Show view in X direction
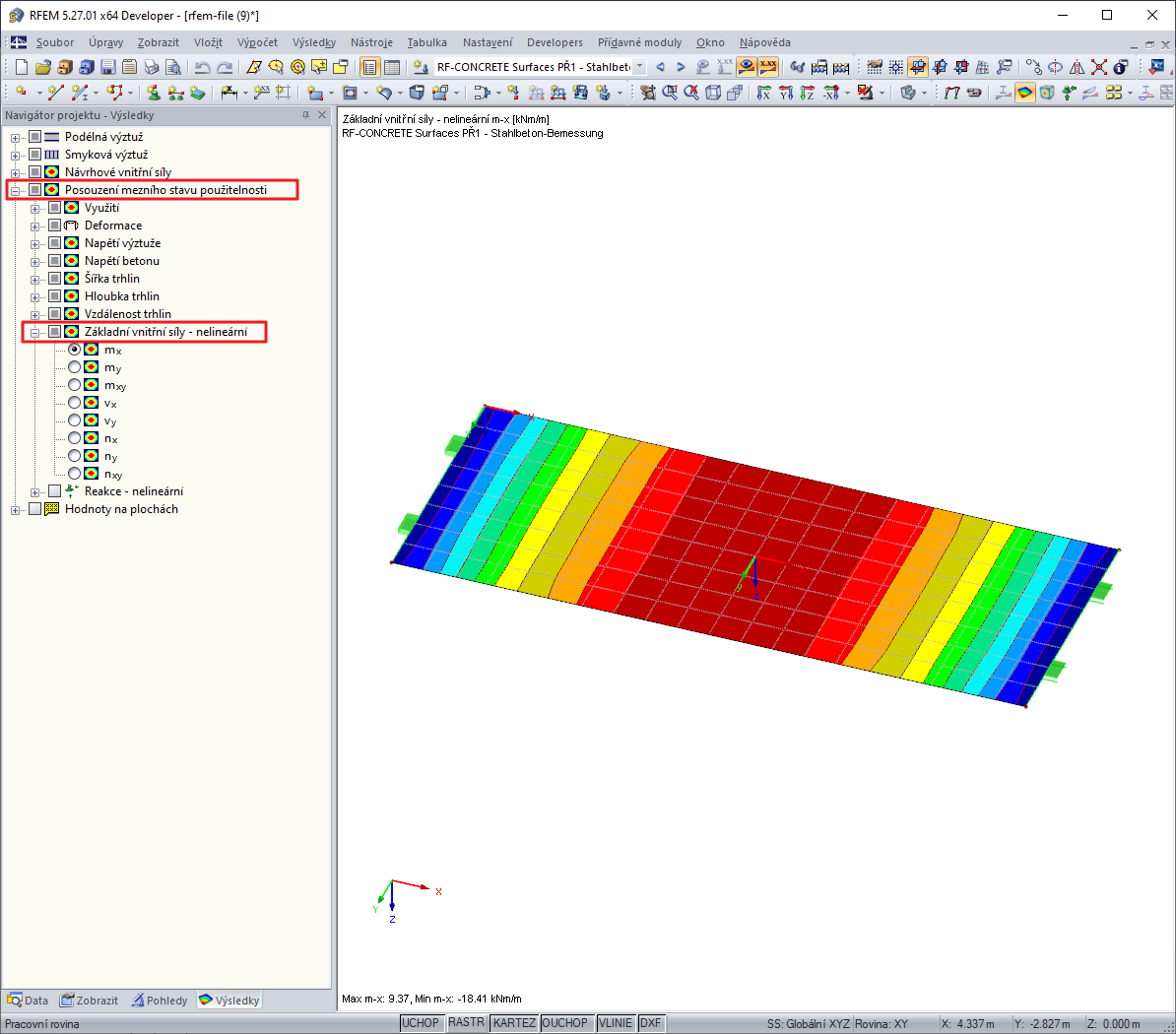The image size is (1176, 1034). tap(763, 93)
